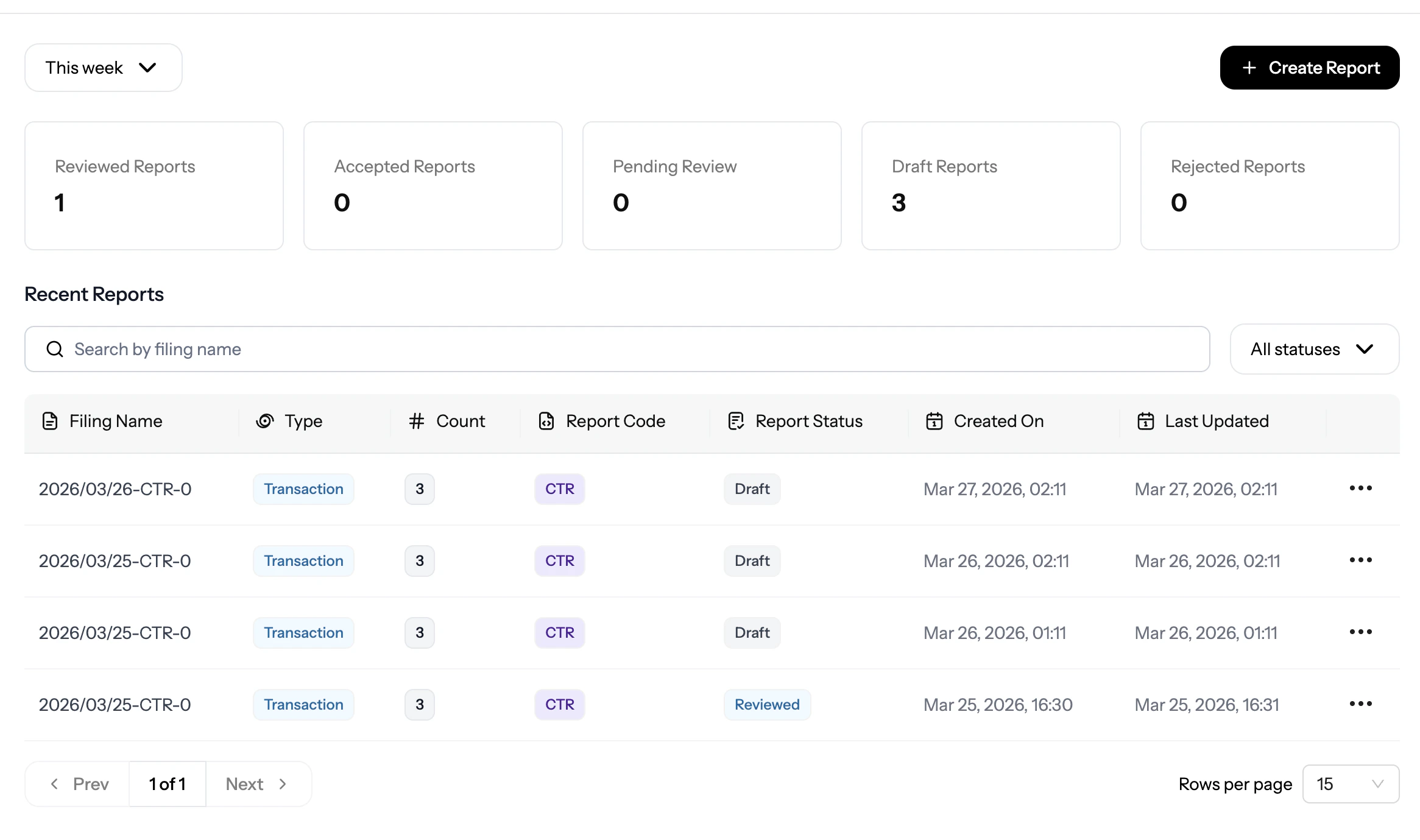Viewport: 1420px width, 840px height.
Task: Click the Report Code file icon
Action: click(x=546, y=421)
